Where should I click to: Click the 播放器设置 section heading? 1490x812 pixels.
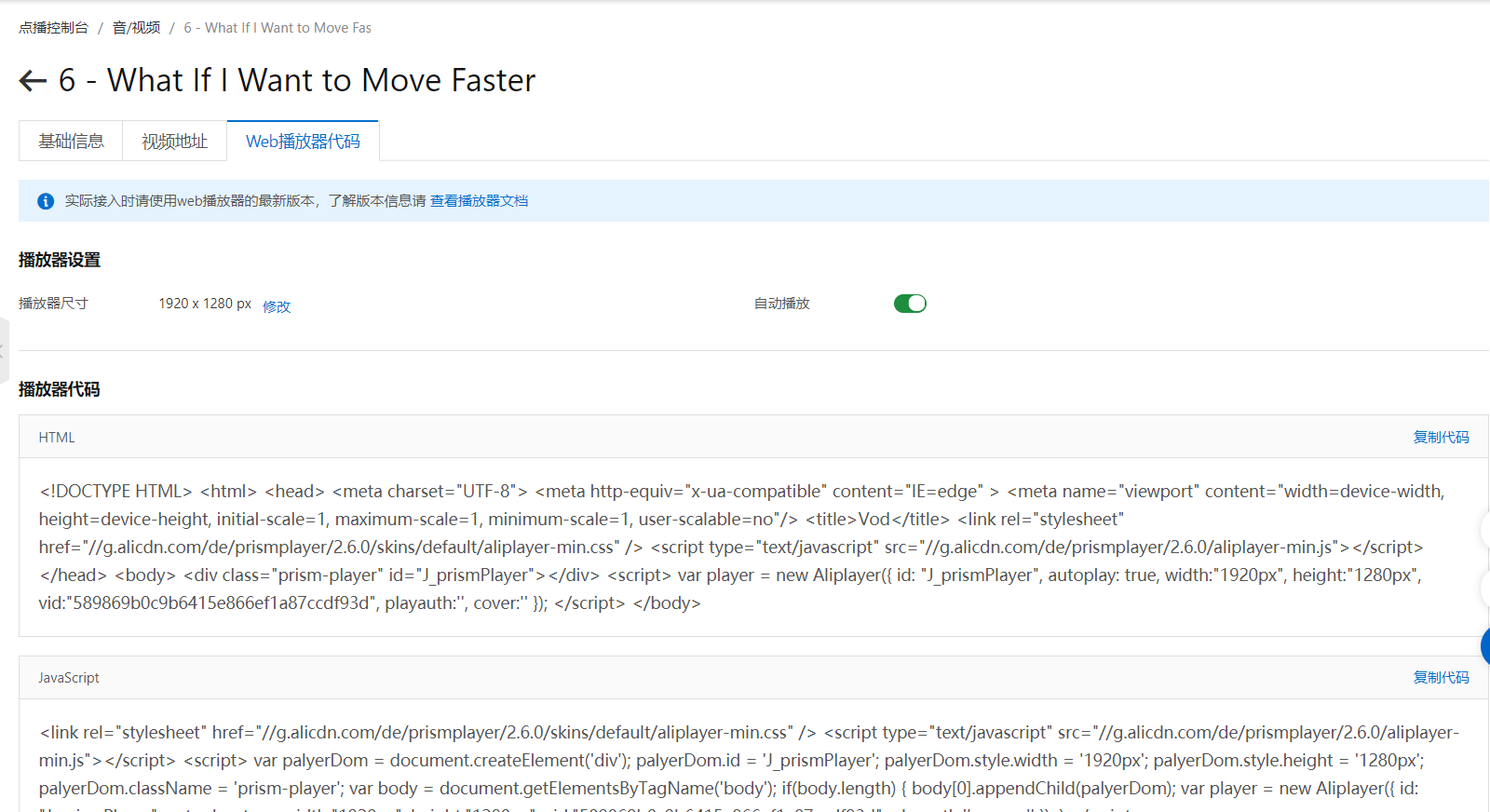(x=60, y=260)
